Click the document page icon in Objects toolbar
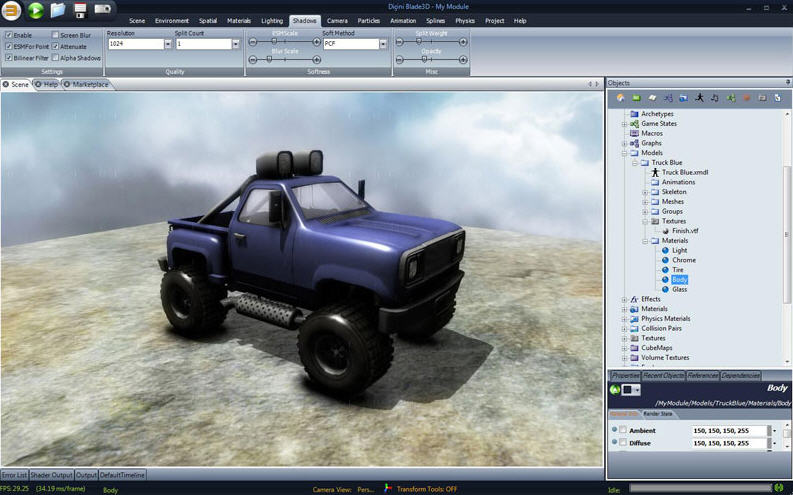The height and width of the screenshot is (495, 793). click(778, 98)
